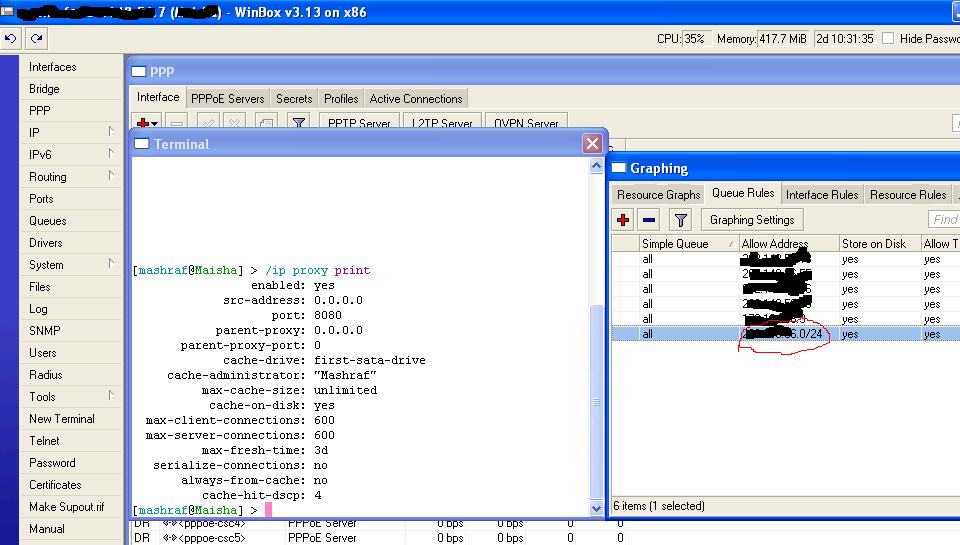Image resolution: width=960 pixels, height=545 pixels.
Task: Tick the Hide Passwords checkbox
Action: (888, 39)
